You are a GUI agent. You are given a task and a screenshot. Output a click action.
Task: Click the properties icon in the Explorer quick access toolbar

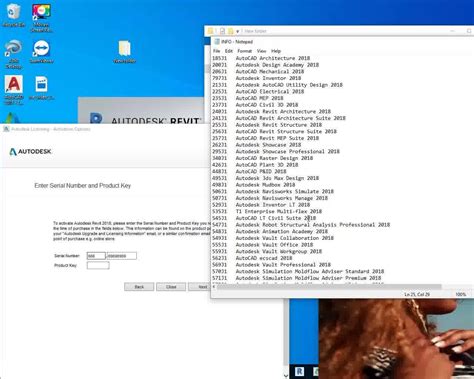coord(222,31)
